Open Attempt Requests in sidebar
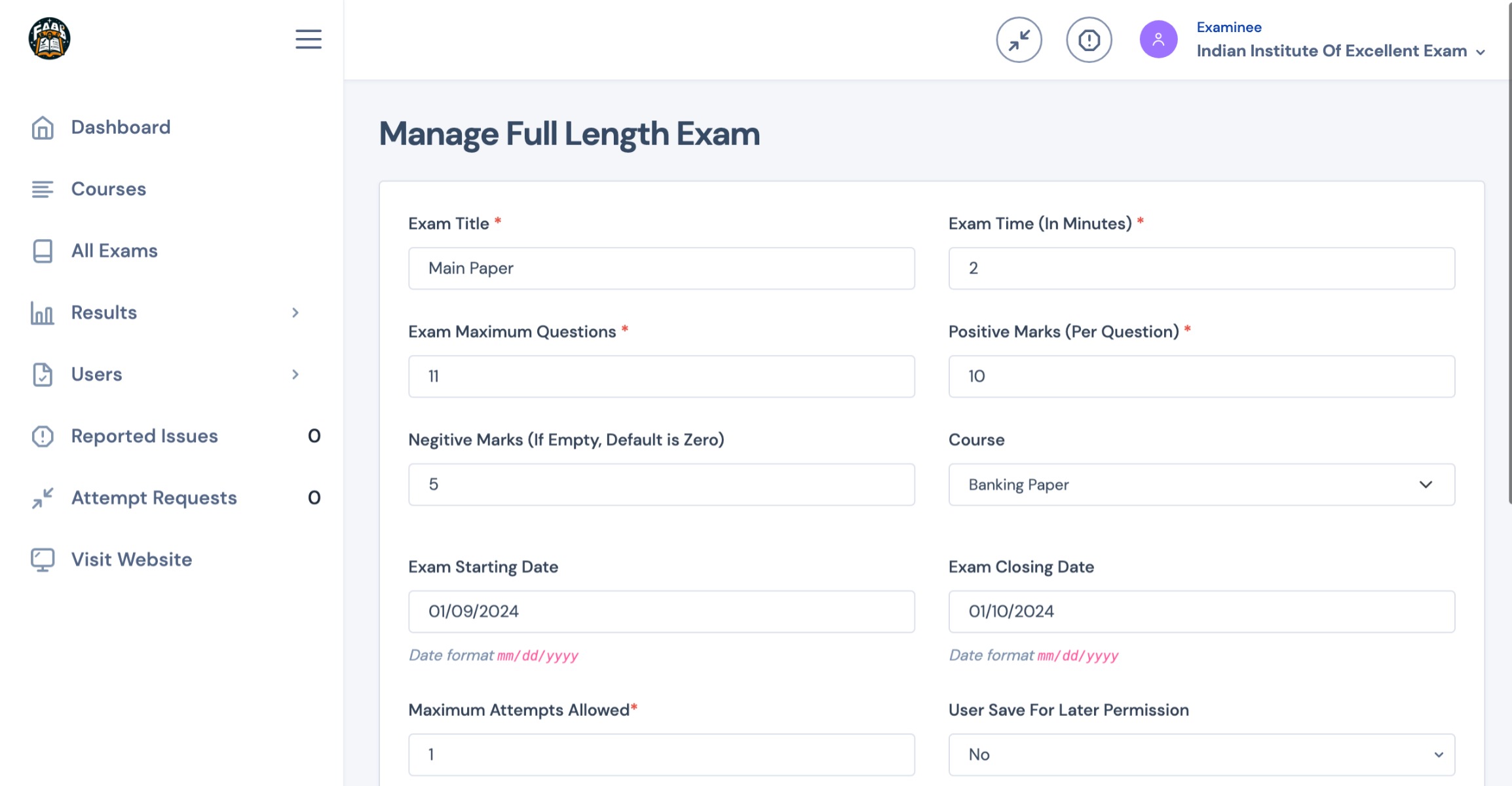Viewport: 1512px width, 786px height. coord(154,498)
